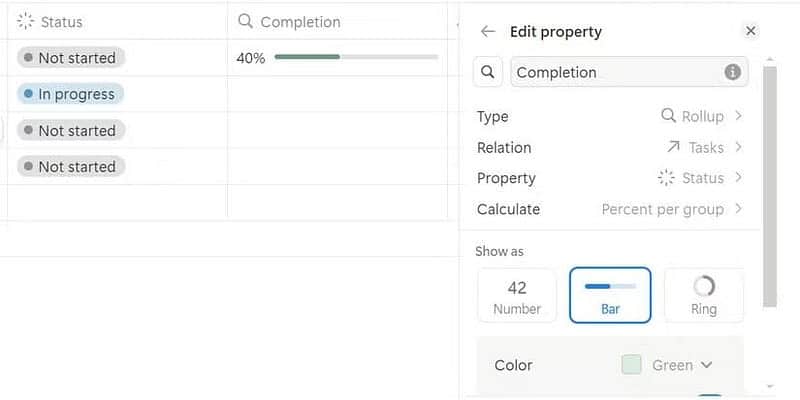This screenshot has width=800, height=400.
Task: Open the Green color dropdown
Action: pyautogui.click(x=681, y=365)
